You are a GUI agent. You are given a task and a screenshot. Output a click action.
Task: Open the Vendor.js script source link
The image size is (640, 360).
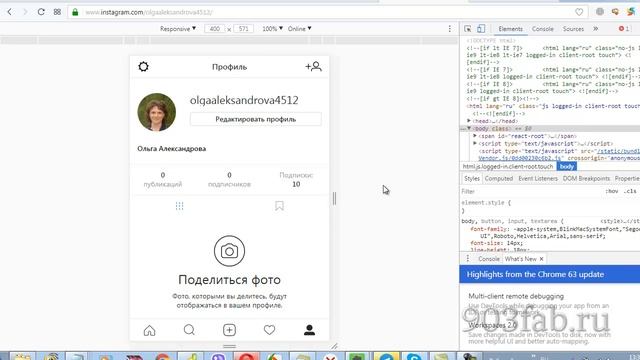[x=520, y=158]
